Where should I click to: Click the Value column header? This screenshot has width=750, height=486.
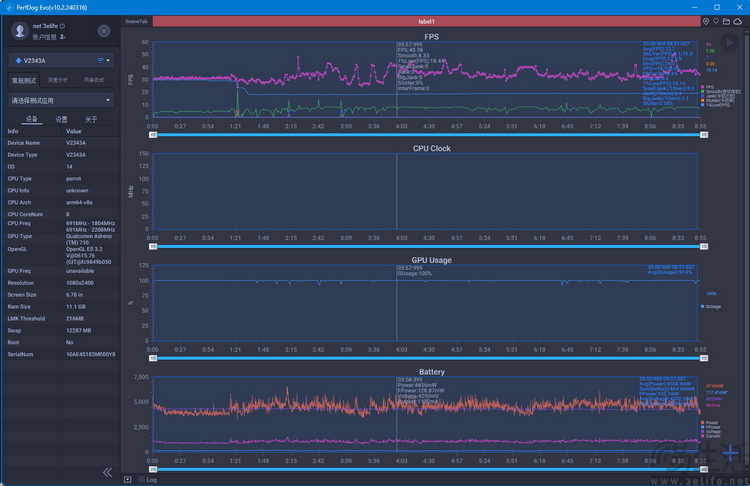pyautogui.click(x=74, y=131)
